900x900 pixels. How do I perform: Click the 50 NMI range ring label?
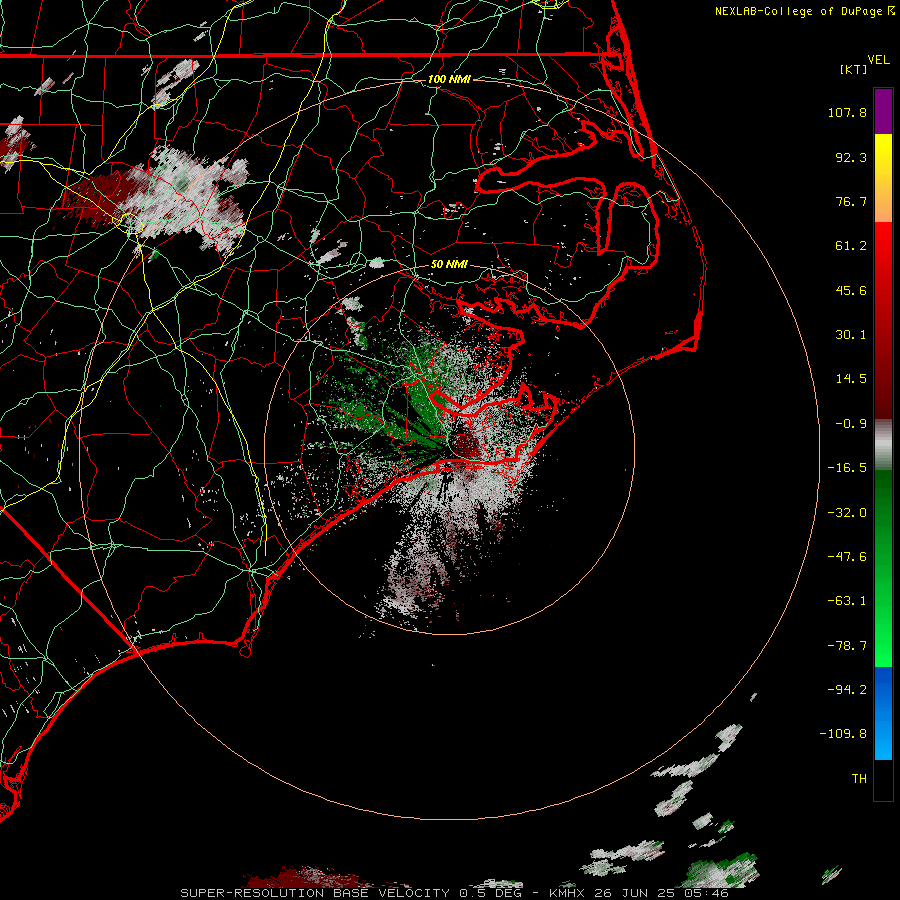(x=449, y=264)
